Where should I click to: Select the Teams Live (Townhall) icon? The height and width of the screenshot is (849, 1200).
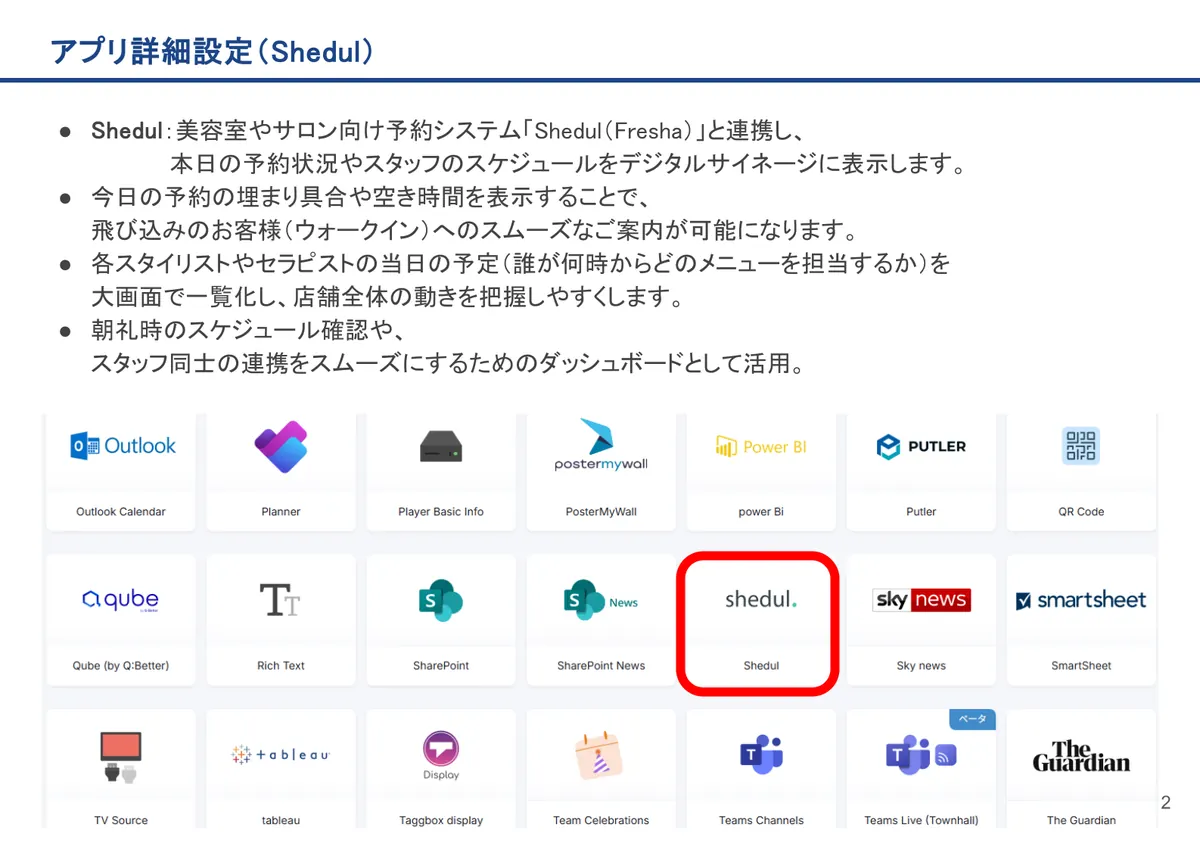[921, 754]
